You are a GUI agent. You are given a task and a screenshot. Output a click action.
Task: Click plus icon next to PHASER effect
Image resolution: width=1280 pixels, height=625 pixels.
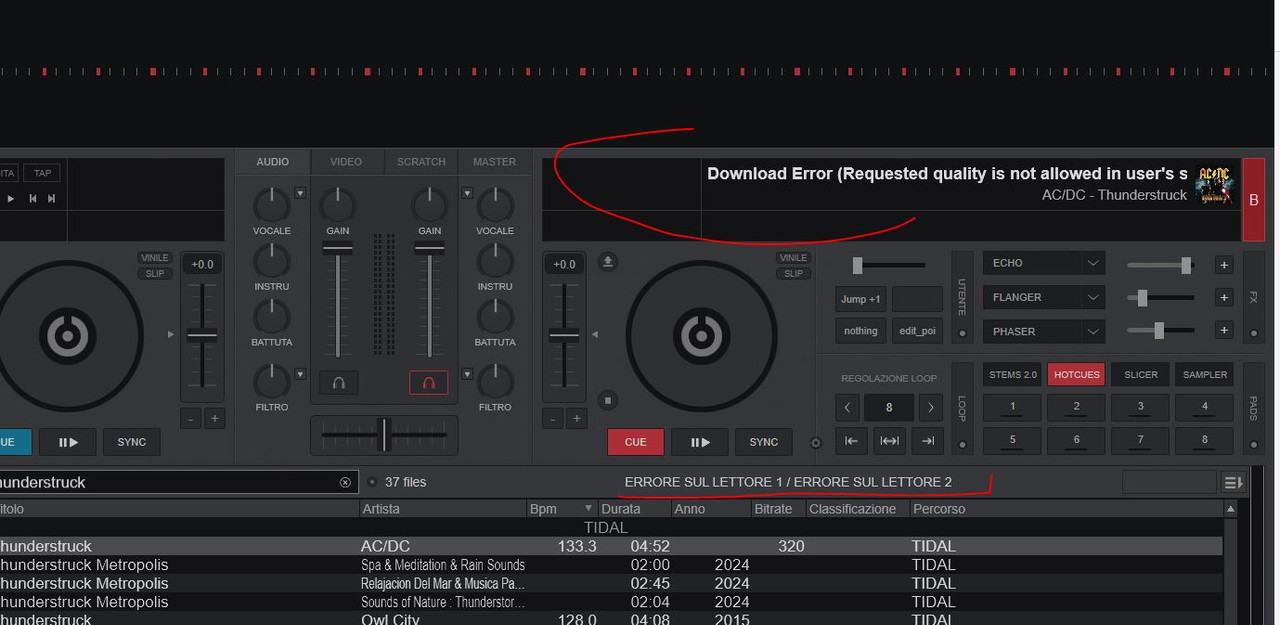[x=1223, y=330]
